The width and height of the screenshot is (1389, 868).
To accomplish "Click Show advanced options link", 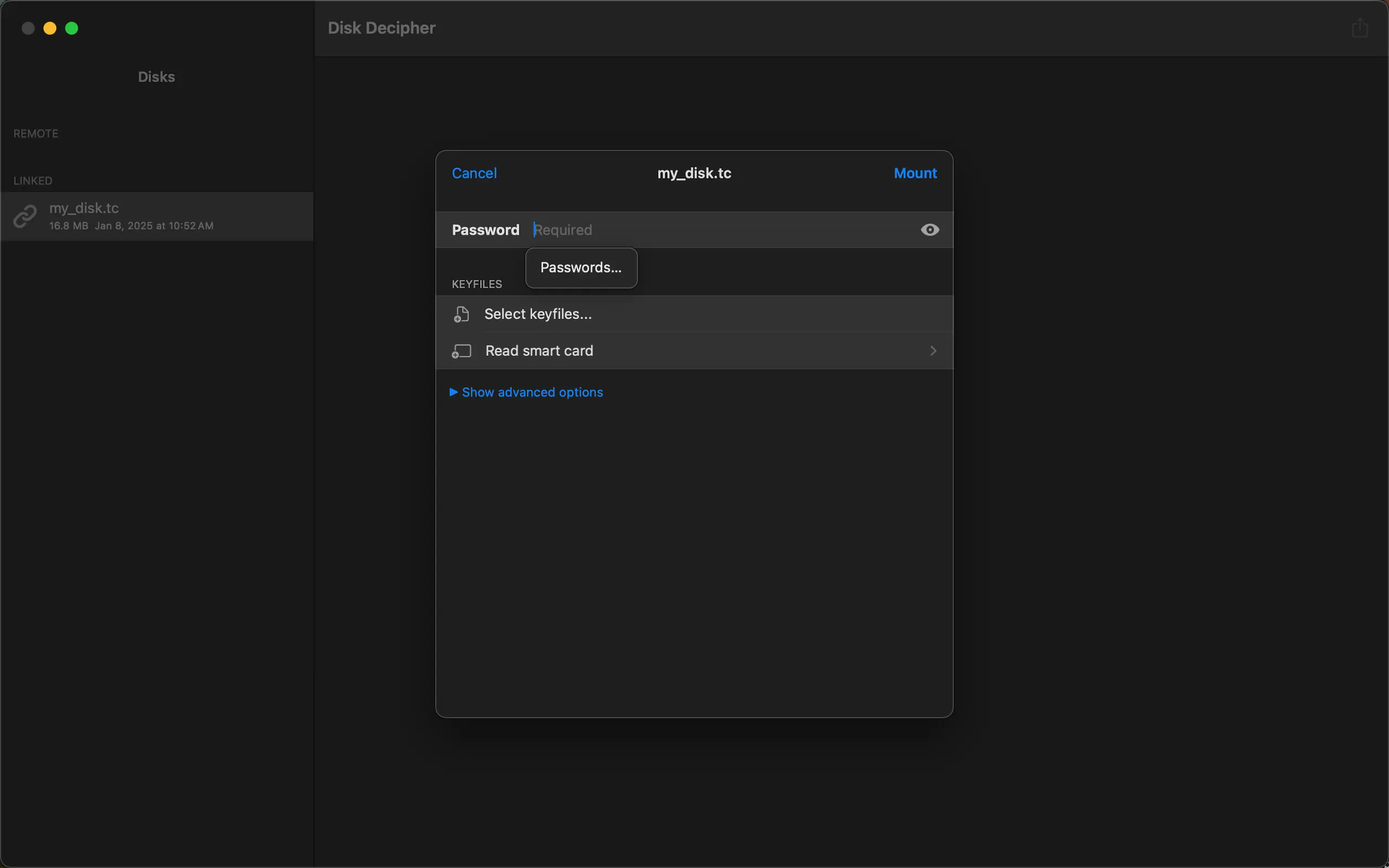I will [532, 392].
